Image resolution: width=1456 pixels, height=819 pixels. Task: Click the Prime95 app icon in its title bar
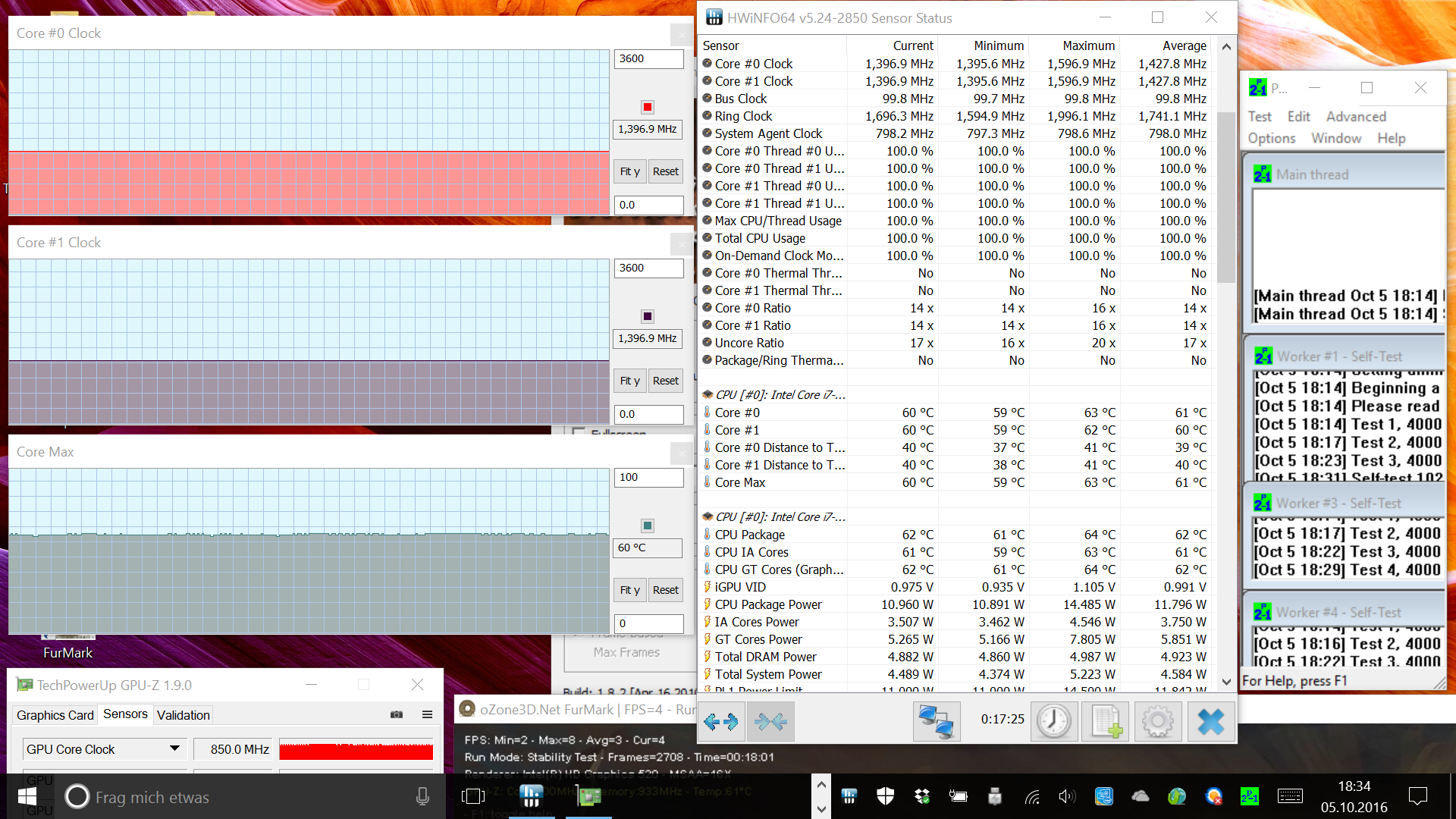click(x=1258, y=88)
